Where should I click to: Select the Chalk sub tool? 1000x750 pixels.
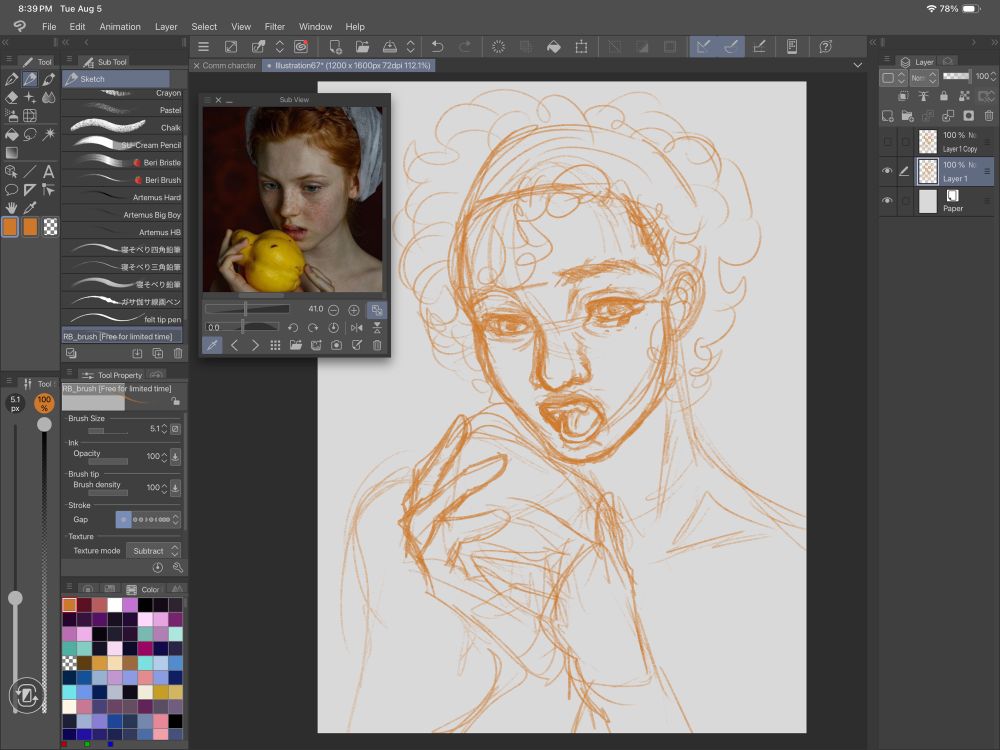pyautogui.click(x=122, y=128)
